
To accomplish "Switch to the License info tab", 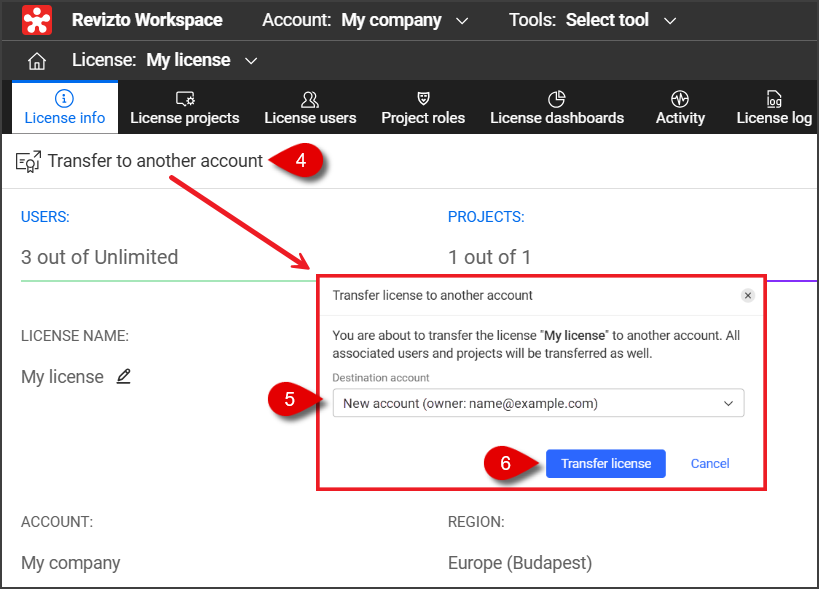I will coord(65,108).
